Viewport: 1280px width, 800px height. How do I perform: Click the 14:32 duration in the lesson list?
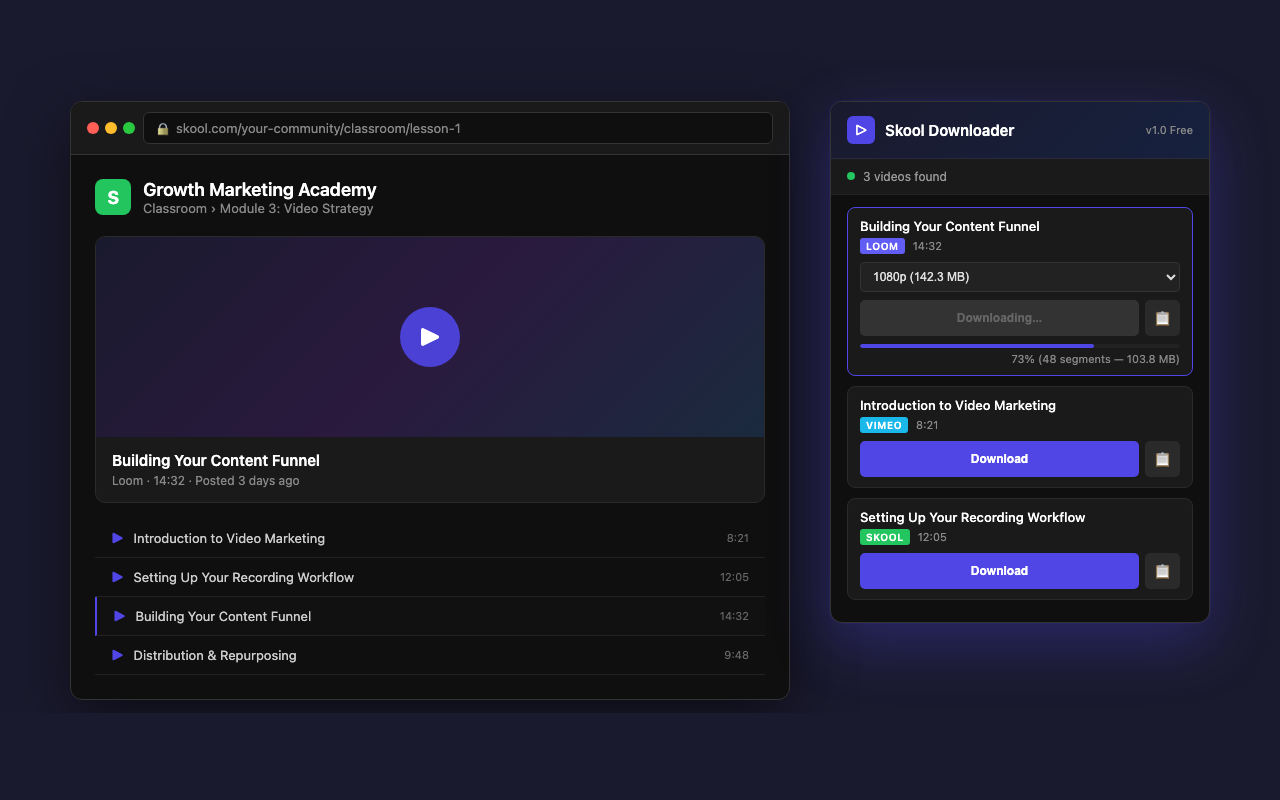coord(734,616)
